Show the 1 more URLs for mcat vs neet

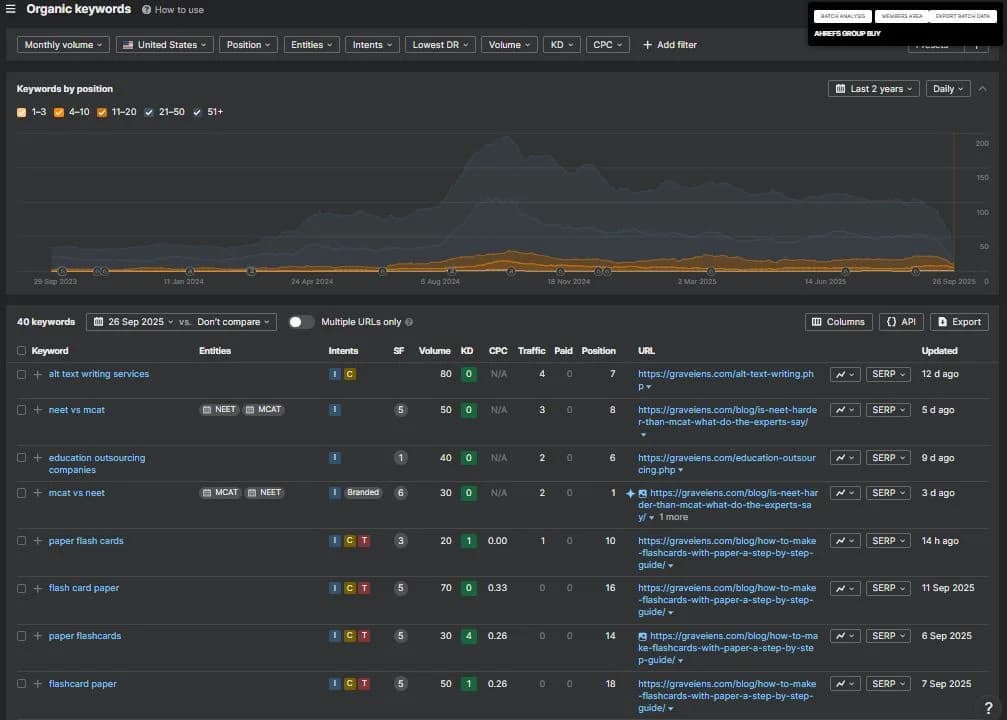pyautogui.click(x=673, y=517)
